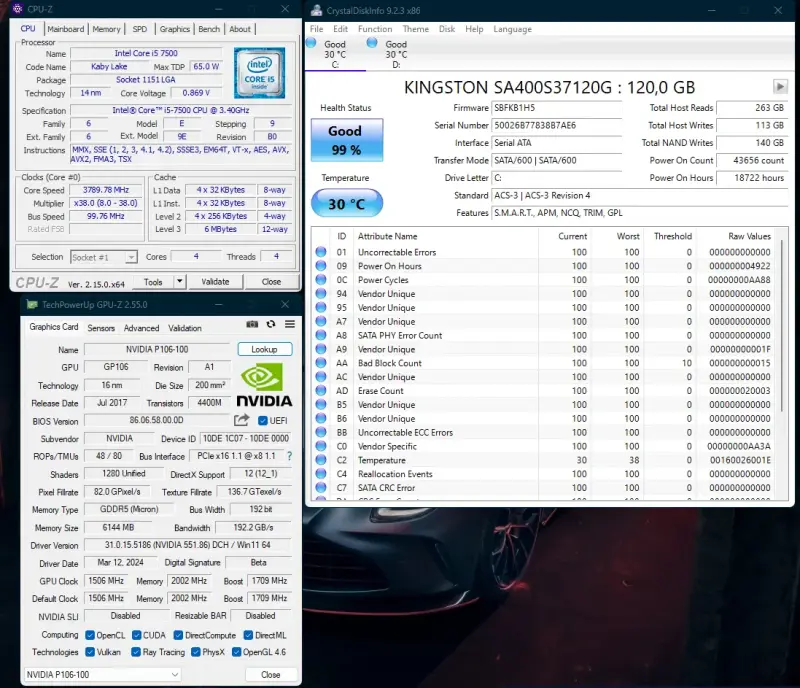This screenshot has width=800, height=688.
Task: Open the GPU-Z hamburger menu
Action: 290,324
